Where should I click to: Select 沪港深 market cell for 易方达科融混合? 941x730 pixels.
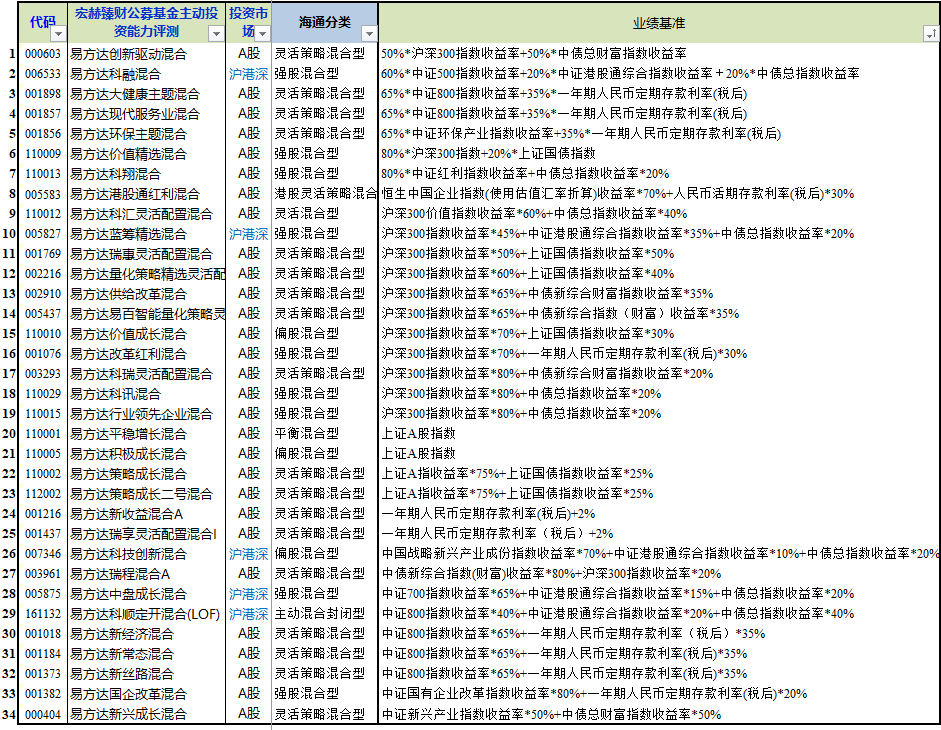pos(248,74)
